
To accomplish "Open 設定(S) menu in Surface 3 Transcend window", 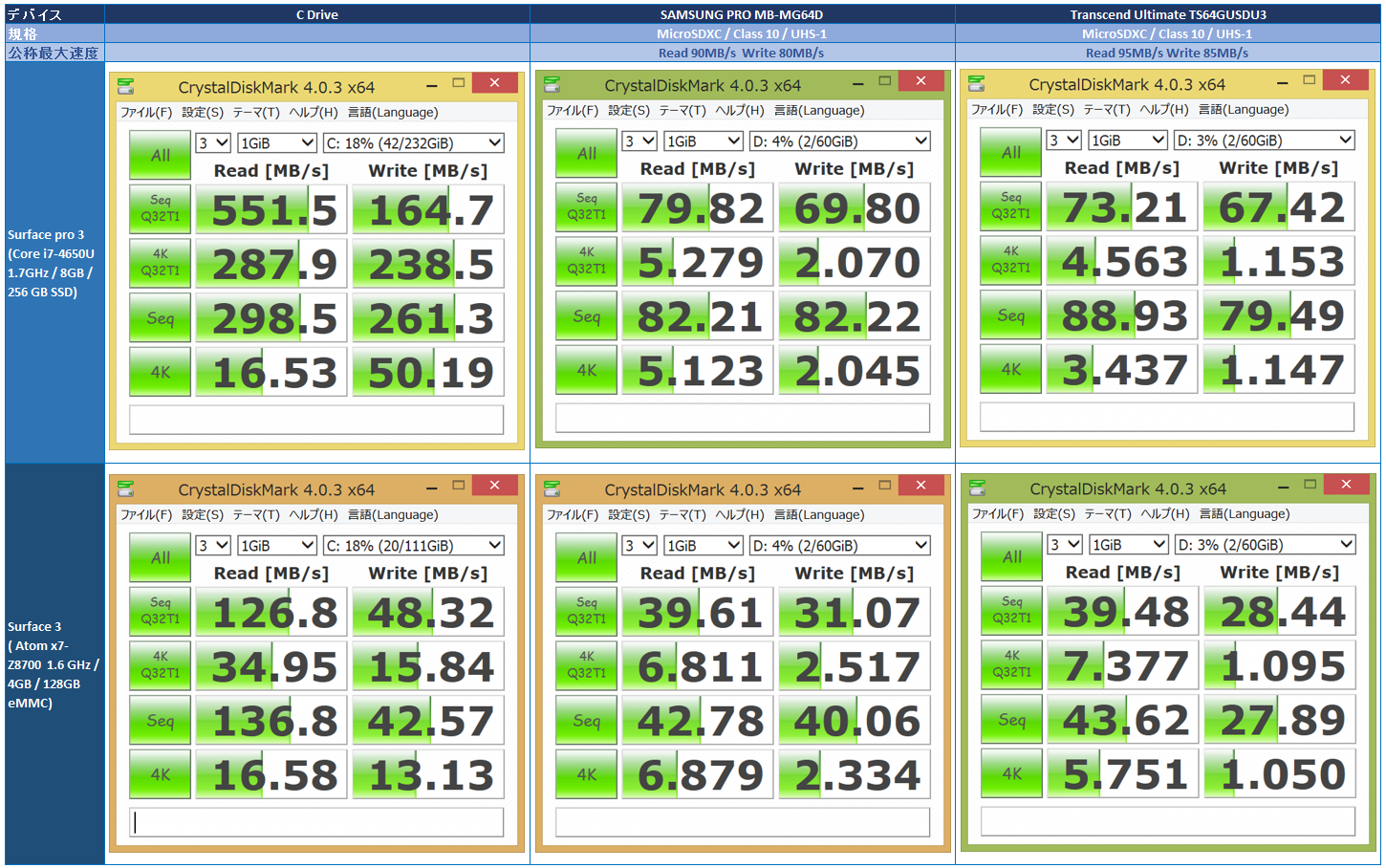I will 1054,513.
